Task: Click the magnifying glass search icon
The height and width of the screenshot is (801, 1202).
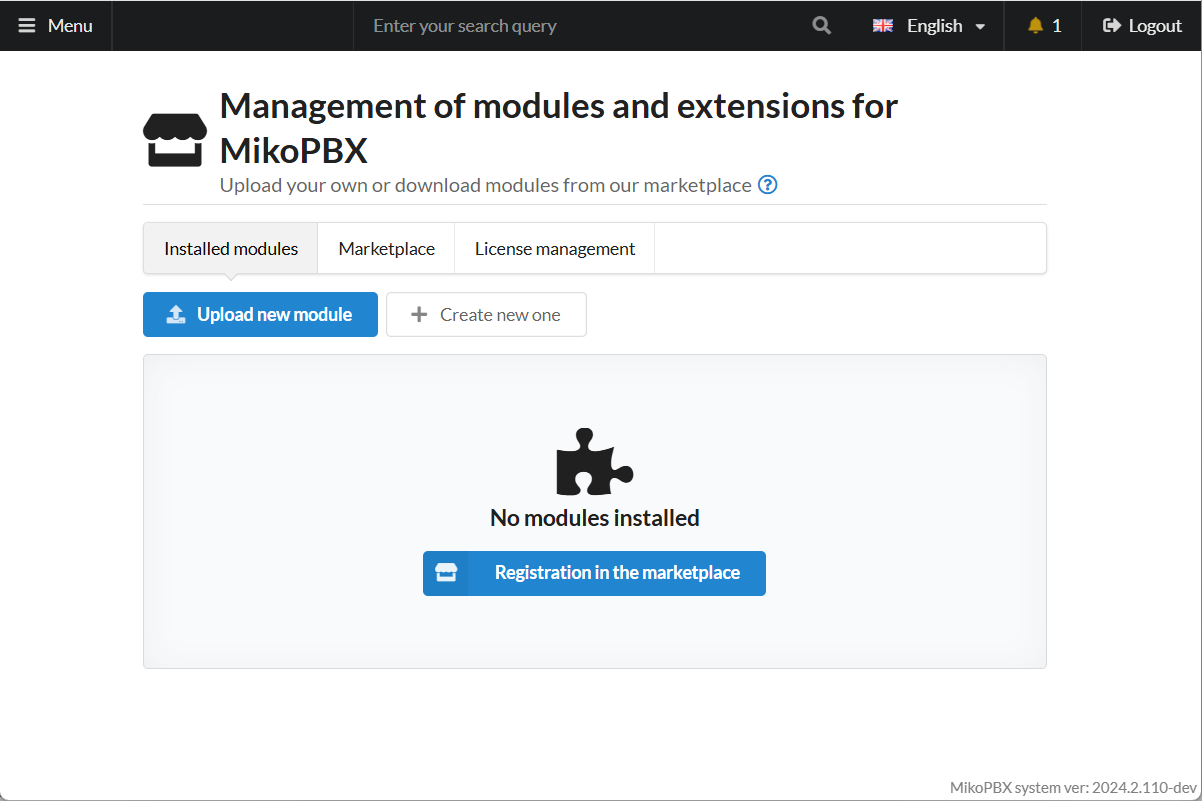Action: 822,26
